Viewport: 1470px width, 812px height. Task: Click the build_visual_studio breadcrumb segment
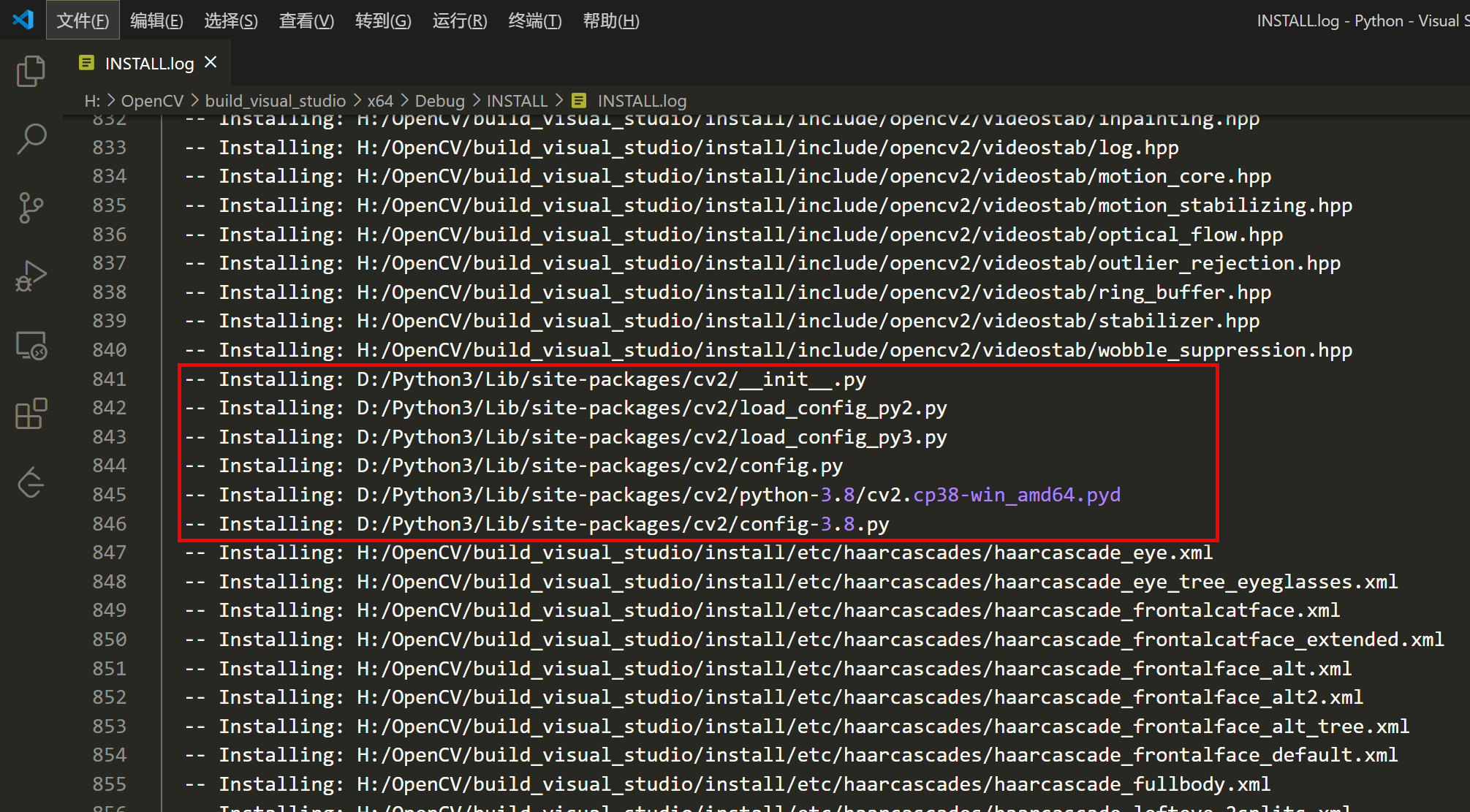[x=275, y=101]
